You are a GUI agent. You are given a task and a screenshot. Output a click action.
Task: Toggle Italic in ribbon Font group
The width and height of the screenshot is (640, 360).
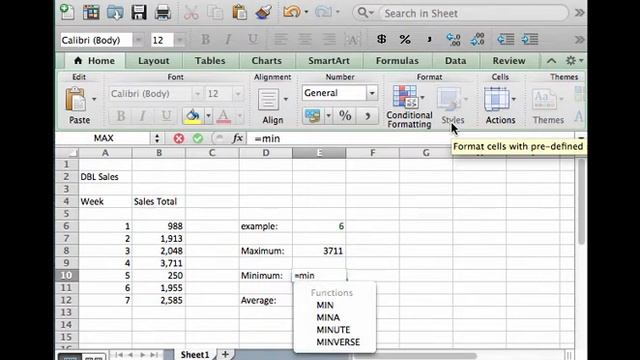[x=142, y=116]
